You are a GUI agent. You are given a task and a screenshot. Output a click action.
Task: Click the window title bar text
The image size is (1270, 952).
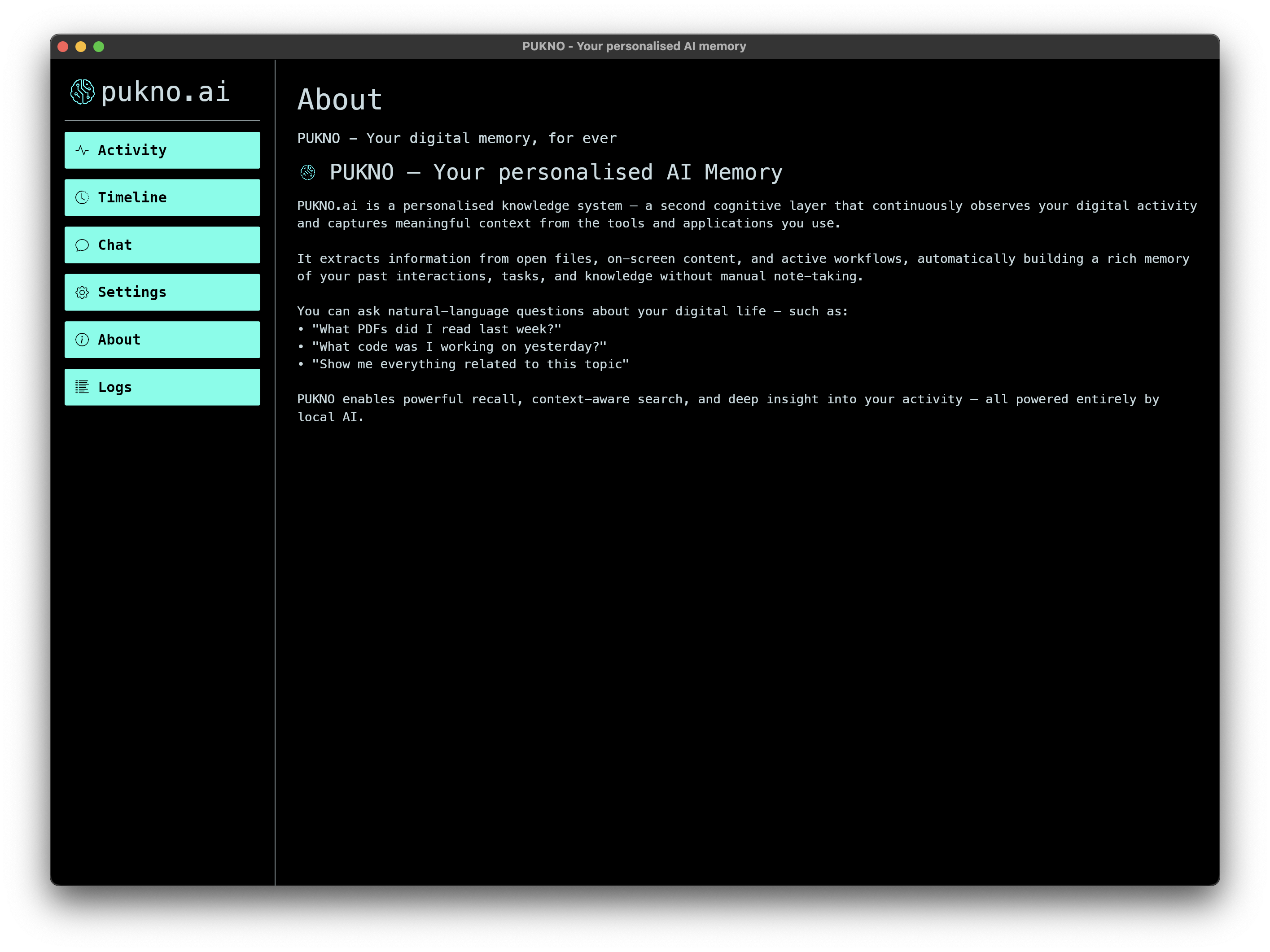click(x=634, y=47)
